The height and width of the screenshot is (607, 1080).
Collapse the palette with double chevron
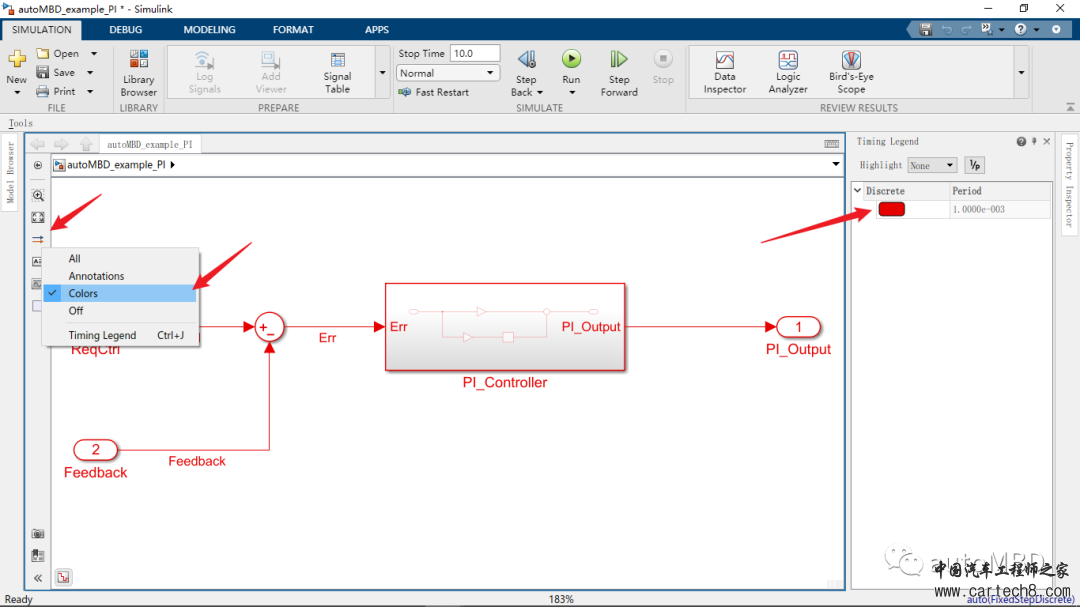click(x=38, y=578)
